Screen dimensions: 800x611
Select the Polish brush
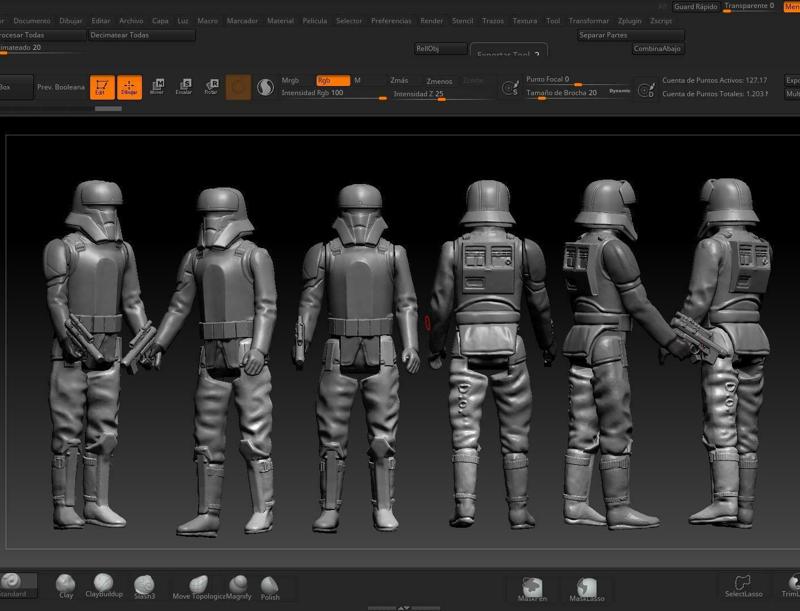point(270,586)
